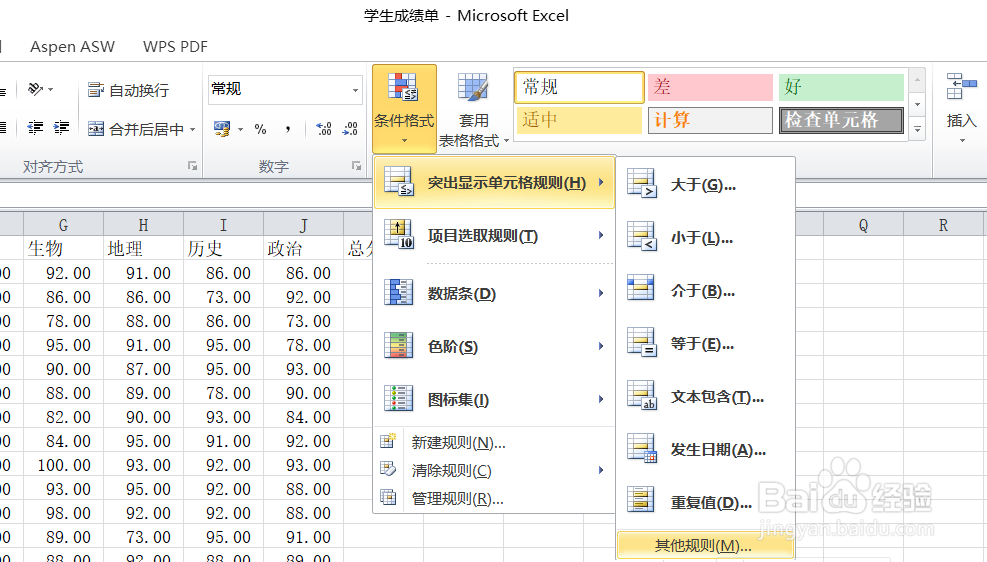Open the 对齐方式 alignment dialog launcher
Image resolution: width=987 pixels, height=562 pixels.
[x=192, y=166]
